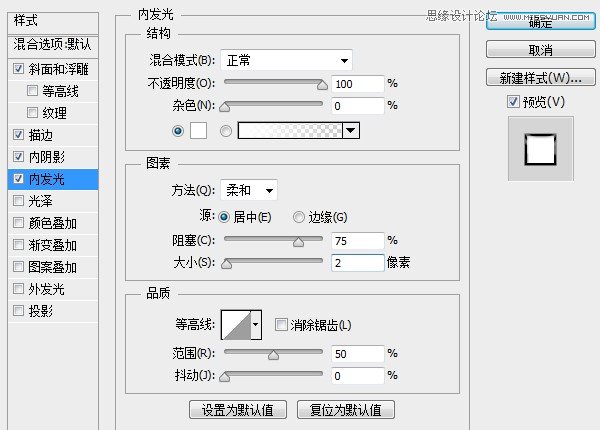Enable the 外发光 checkbox
Image resolution: width=600 pixels, height=430 pixels.
pyautogui.click(x=18, y=288)
